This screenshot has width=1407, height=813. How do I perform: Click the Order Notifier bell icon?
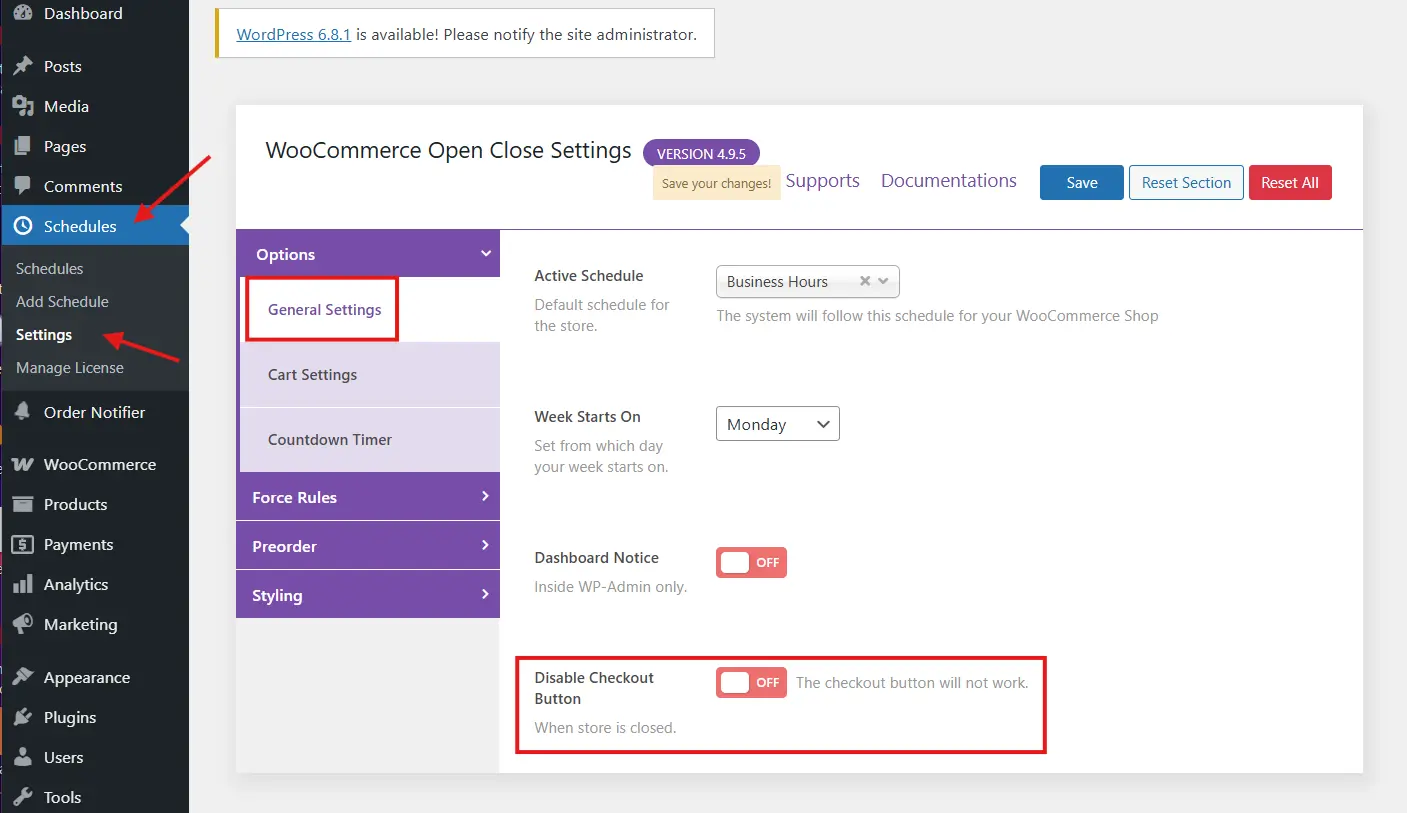(x=23, y=413)
